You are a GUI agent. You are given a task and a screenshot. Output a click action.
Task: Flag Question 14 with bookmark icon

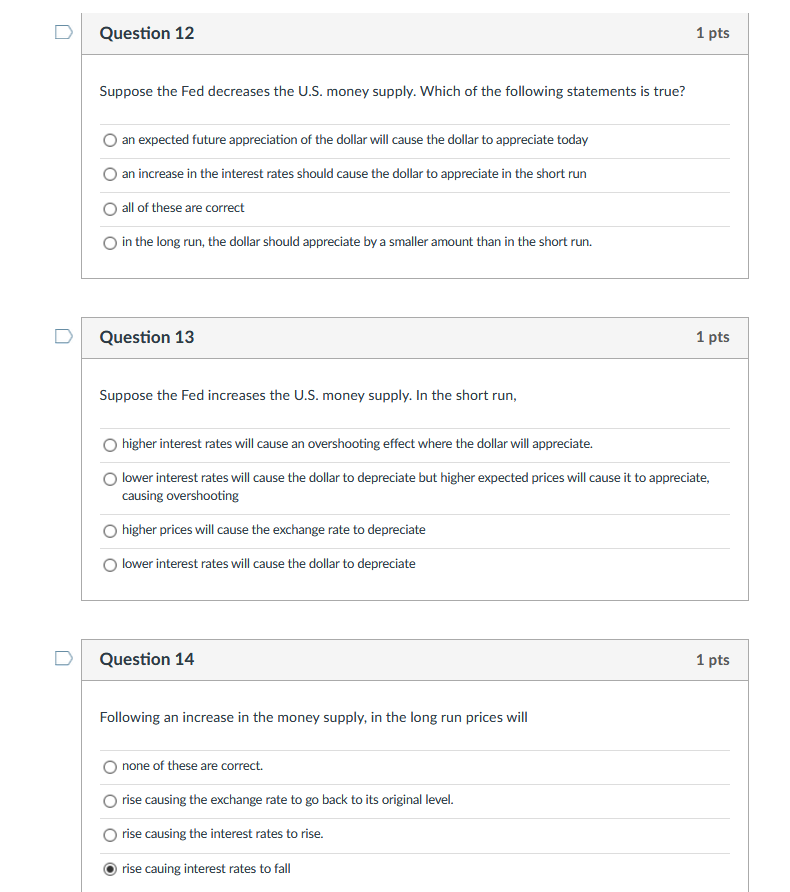[x=64, y=659]
